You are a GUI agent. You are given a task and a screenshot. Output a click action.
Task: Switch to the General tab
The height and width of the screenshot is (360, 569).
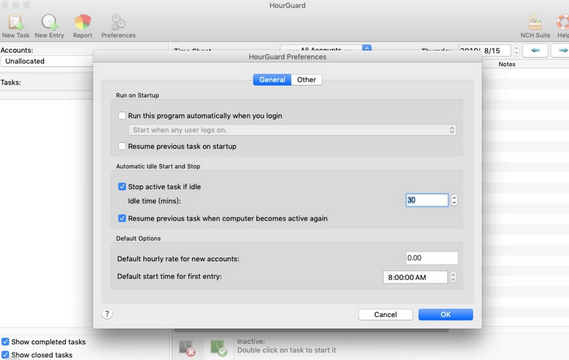(272, 80)
